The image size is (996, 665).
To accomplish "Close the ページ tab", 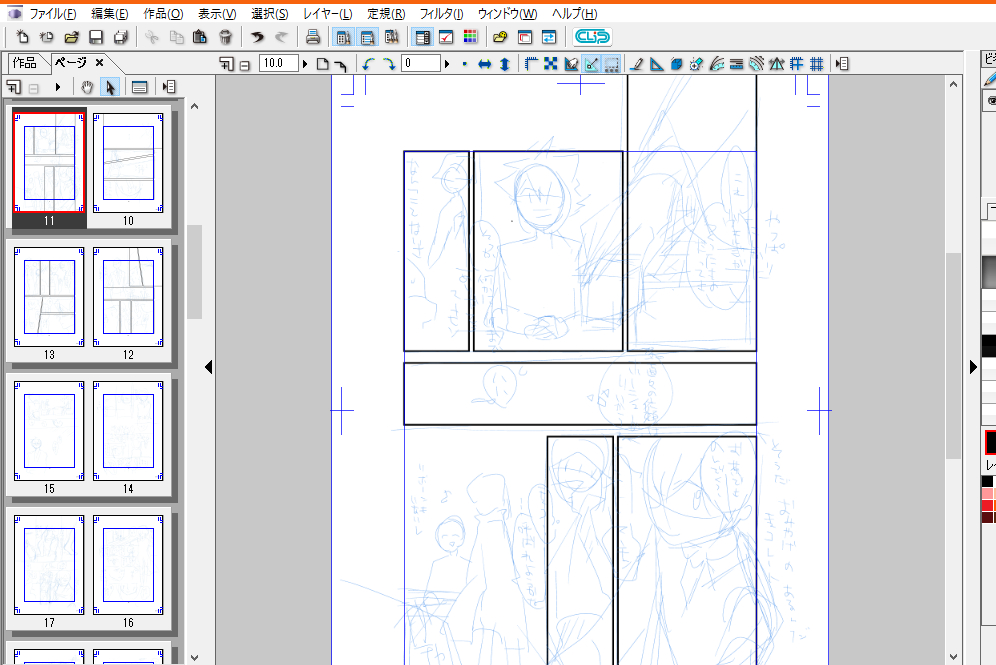I will tap(99, 62).
